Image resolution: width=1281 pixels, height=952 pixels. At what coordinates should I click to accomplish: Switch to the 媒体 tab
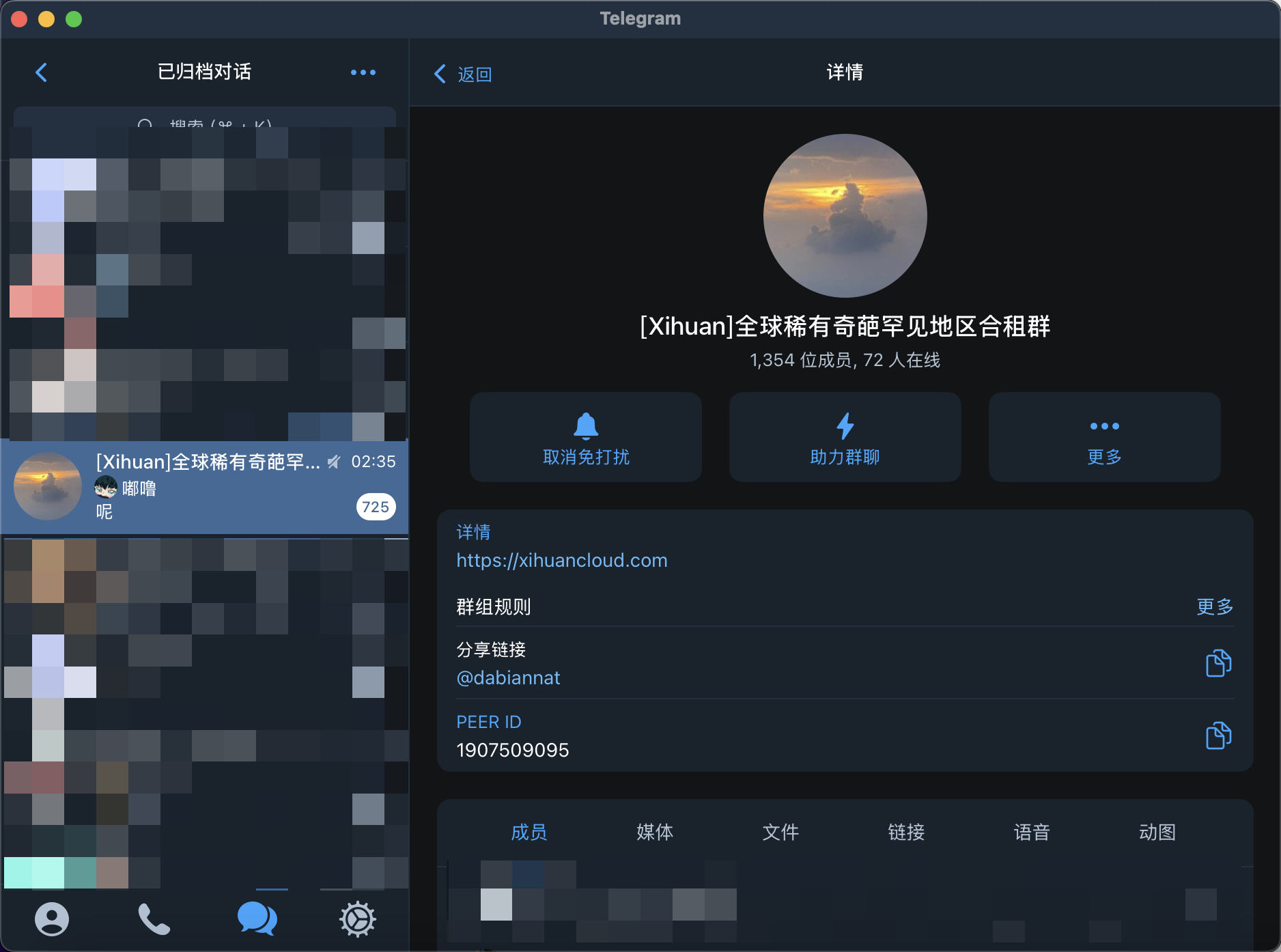(x=654, y=832)
